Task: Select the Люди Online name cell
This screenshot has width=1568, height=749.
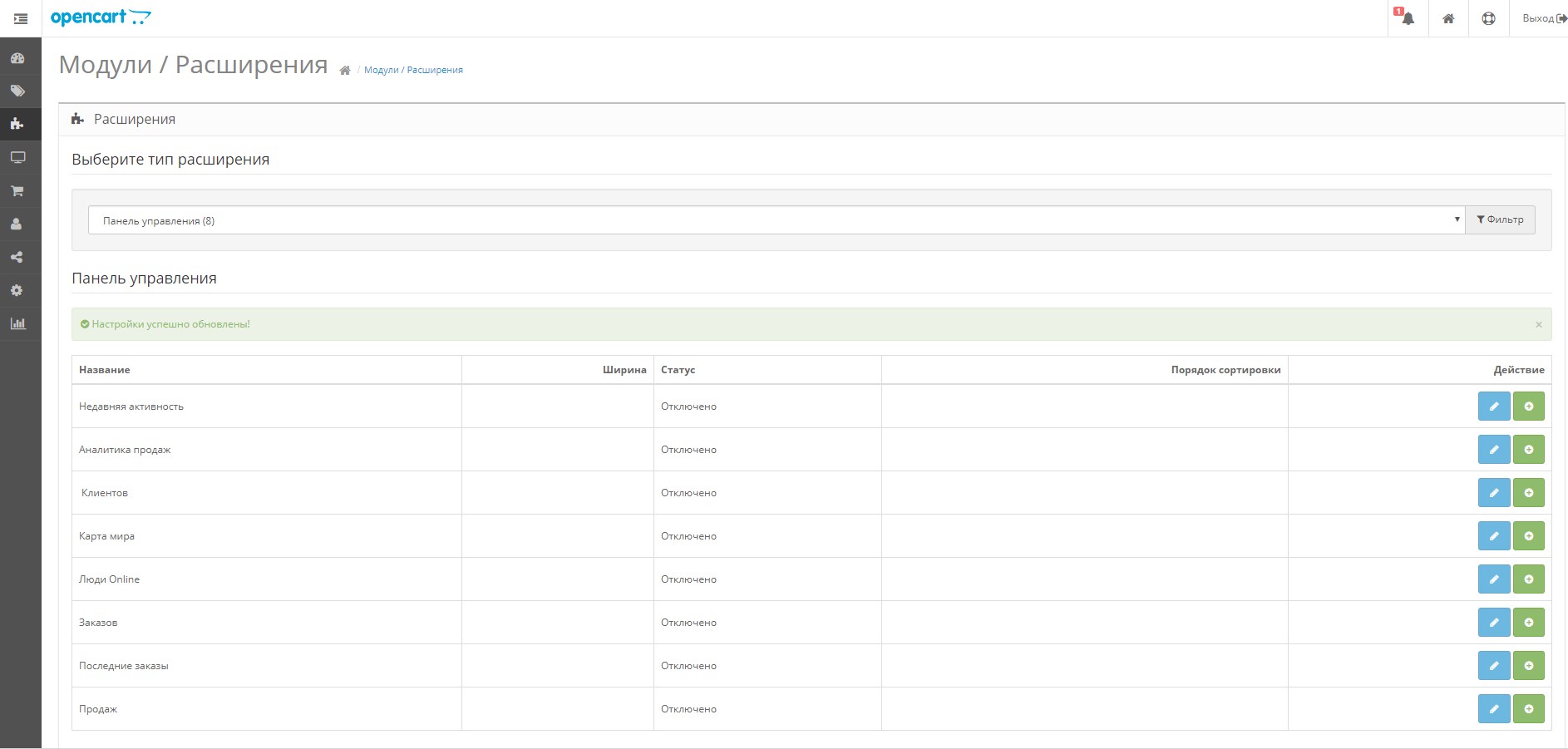Action: (267, 579)
